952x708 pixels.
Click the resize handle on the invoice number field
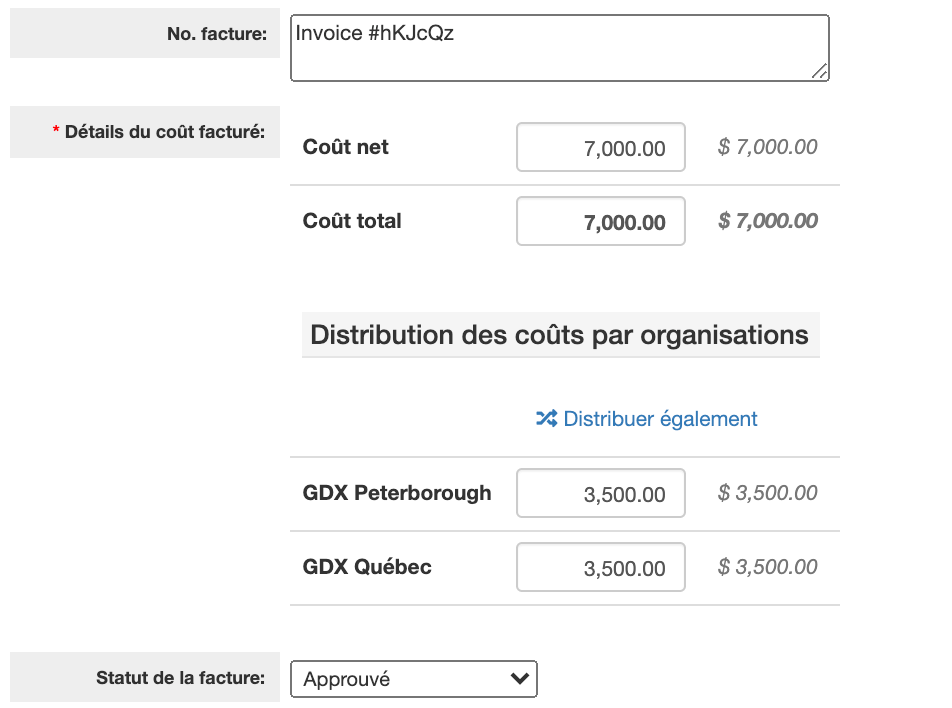pyautogui.click(x=822, y=73)
